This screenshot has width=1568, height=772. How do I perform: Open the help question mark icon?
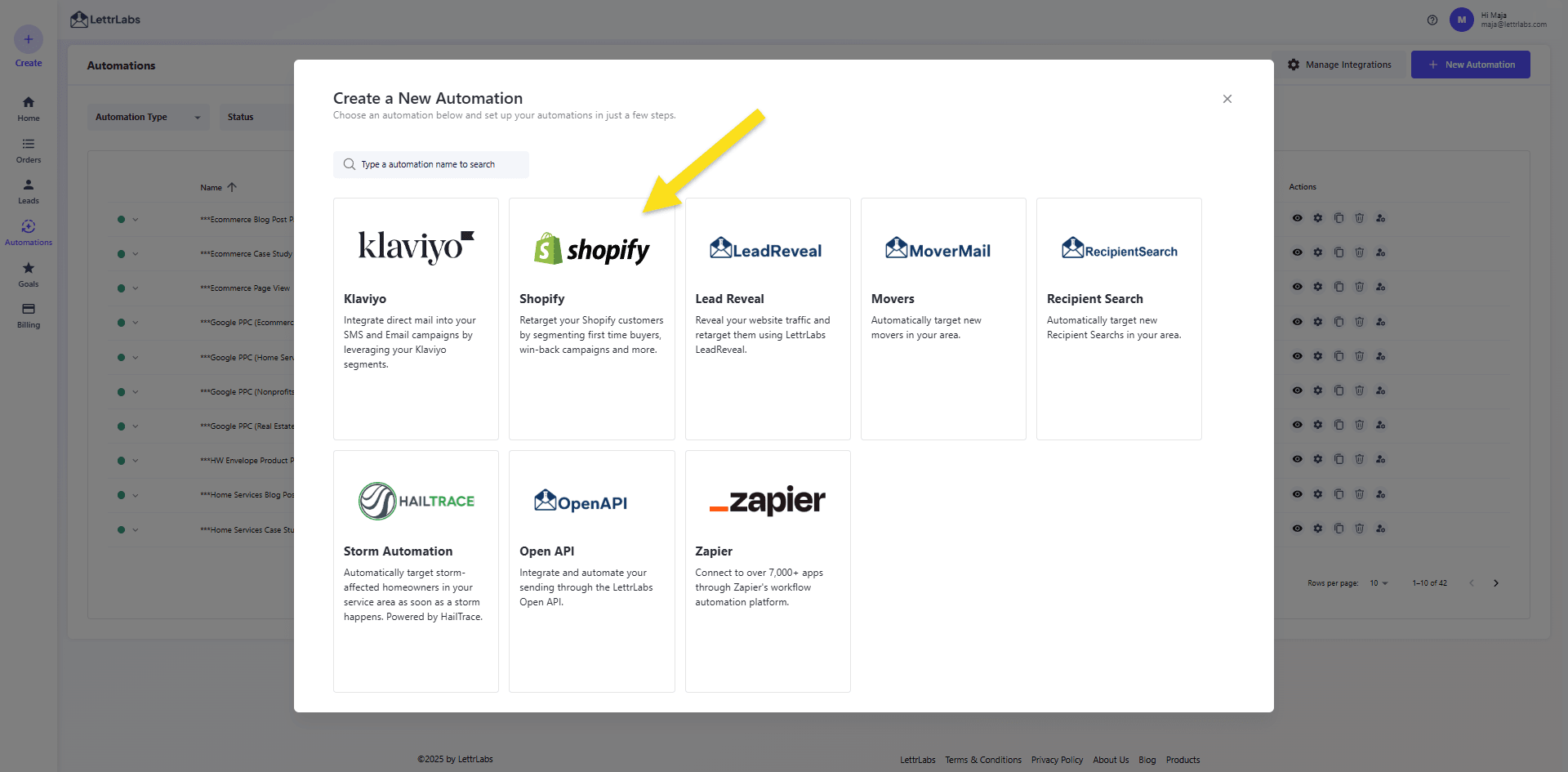pos(1432,20)
